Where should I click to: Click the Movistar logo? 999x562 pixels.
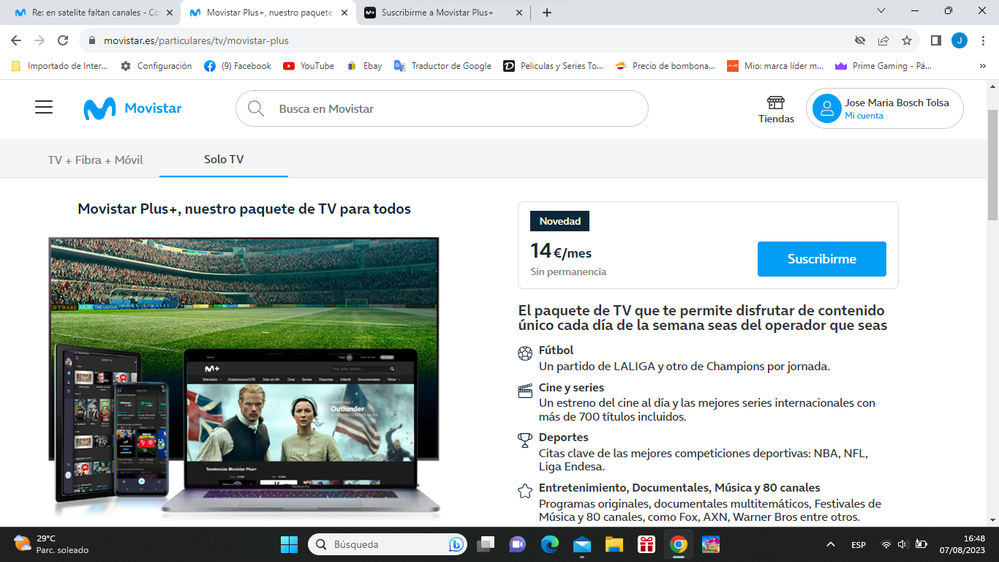tap(133, 108)
